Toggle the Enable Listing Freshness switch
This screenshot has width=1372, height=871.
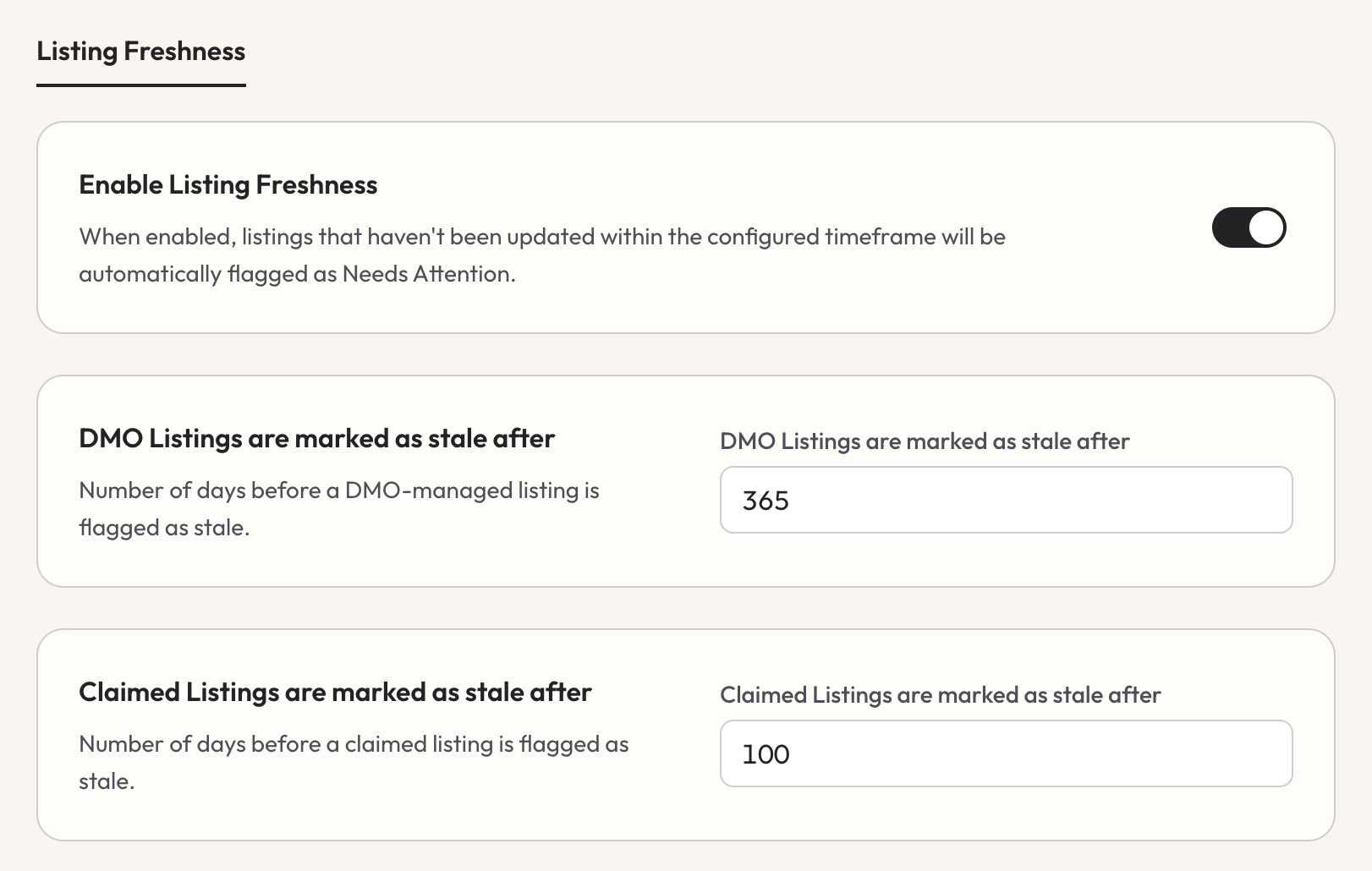point(1249,227)
